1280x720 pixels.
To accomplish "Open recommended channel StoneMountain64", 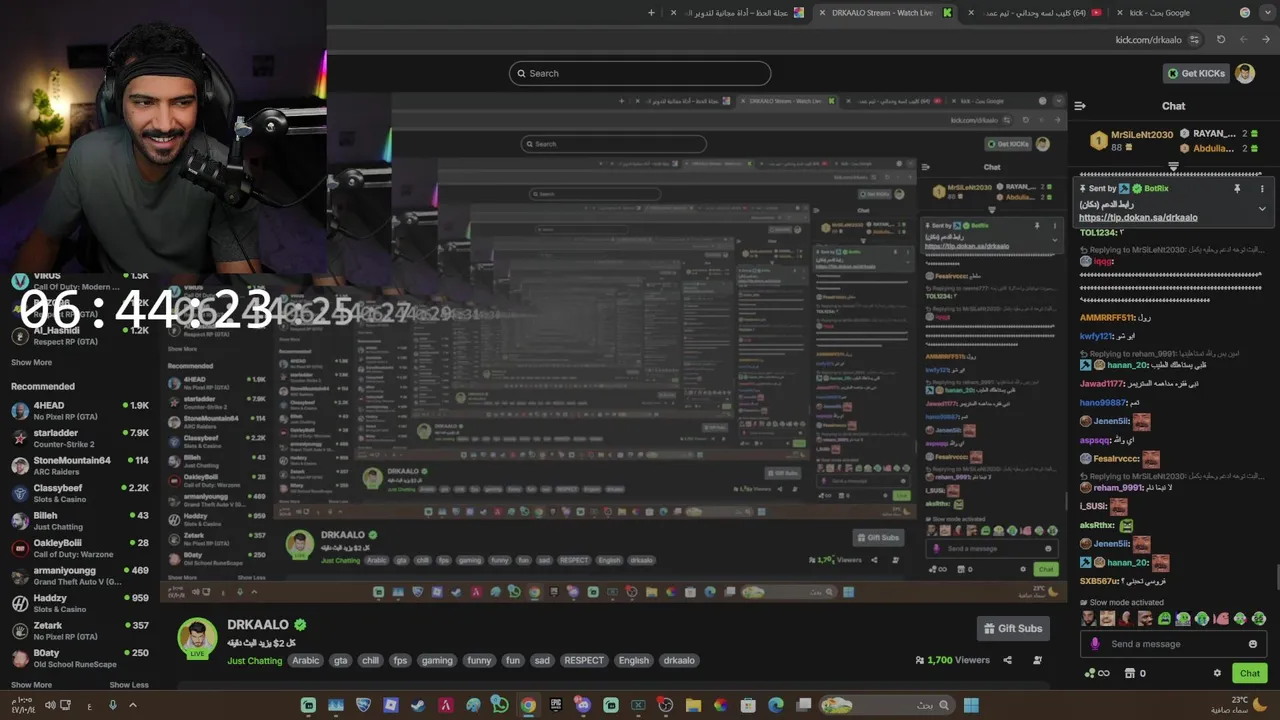I will [80, 465].
